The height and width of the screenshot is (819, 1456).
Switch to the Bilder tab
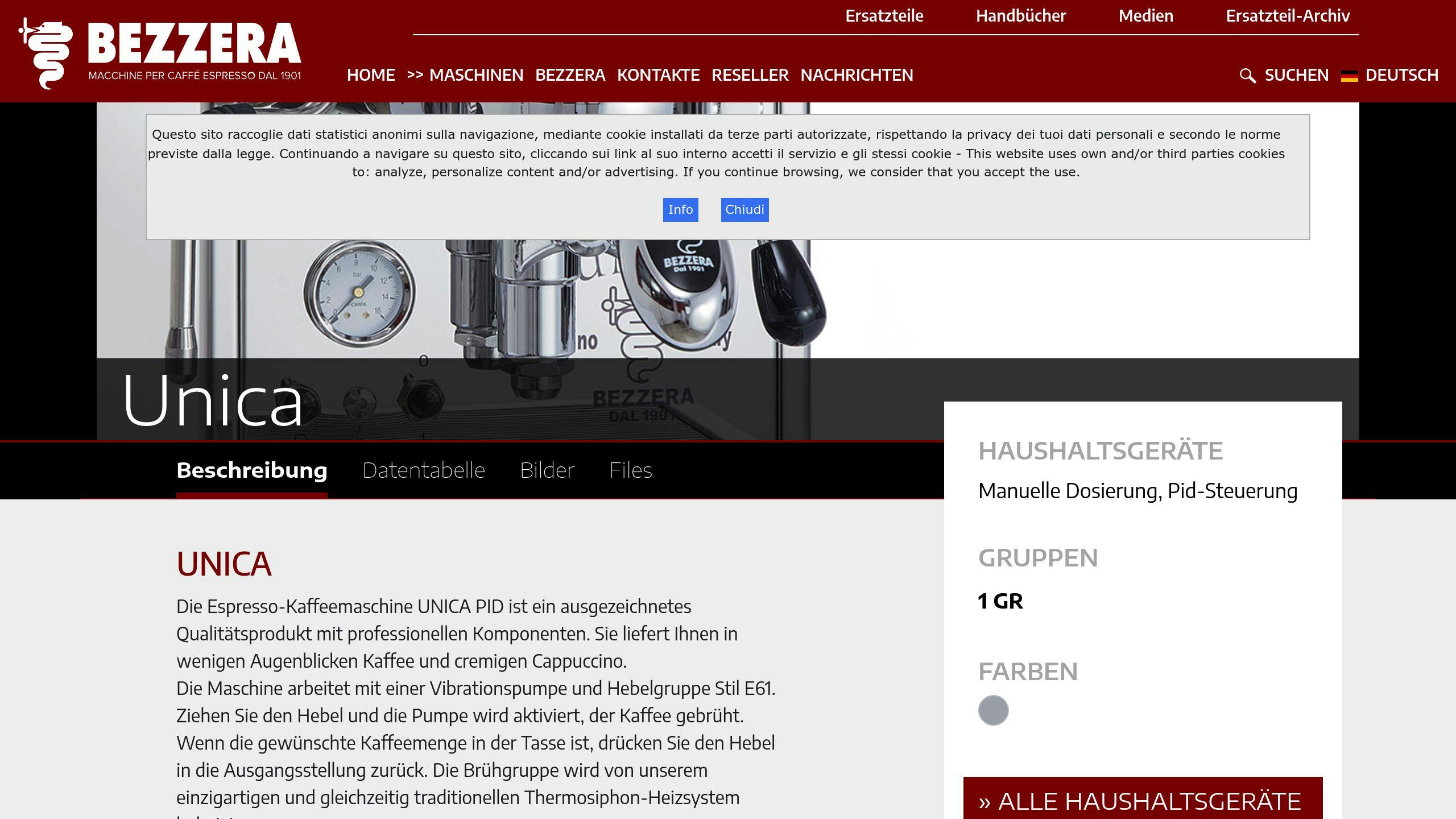(547, 470)
